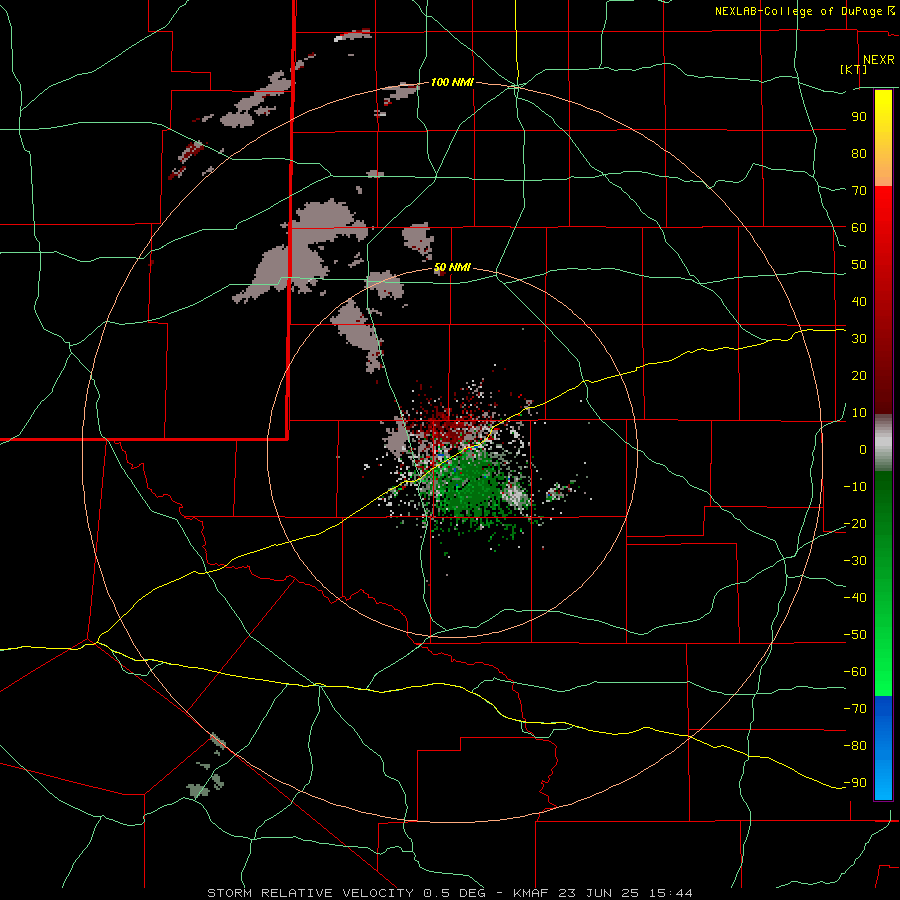This screenshot has height=900, width=900.
Task: Select the -10 value on the velocity scale
Action: (855, 487)
